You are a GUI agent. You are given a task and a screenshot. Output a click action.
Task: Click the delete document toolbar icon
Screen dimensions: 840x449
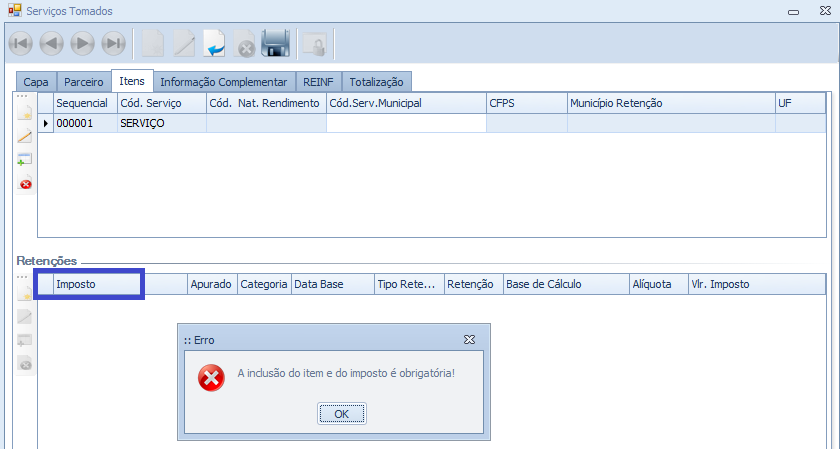tap(245, 43)
